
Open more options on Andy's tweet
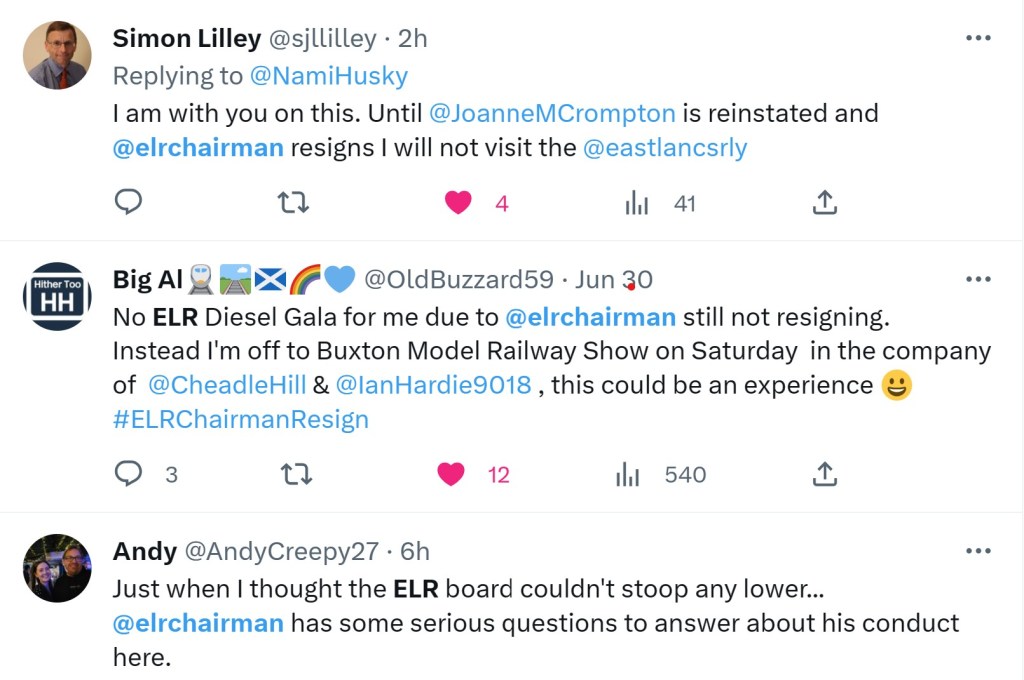pos(977,551)
